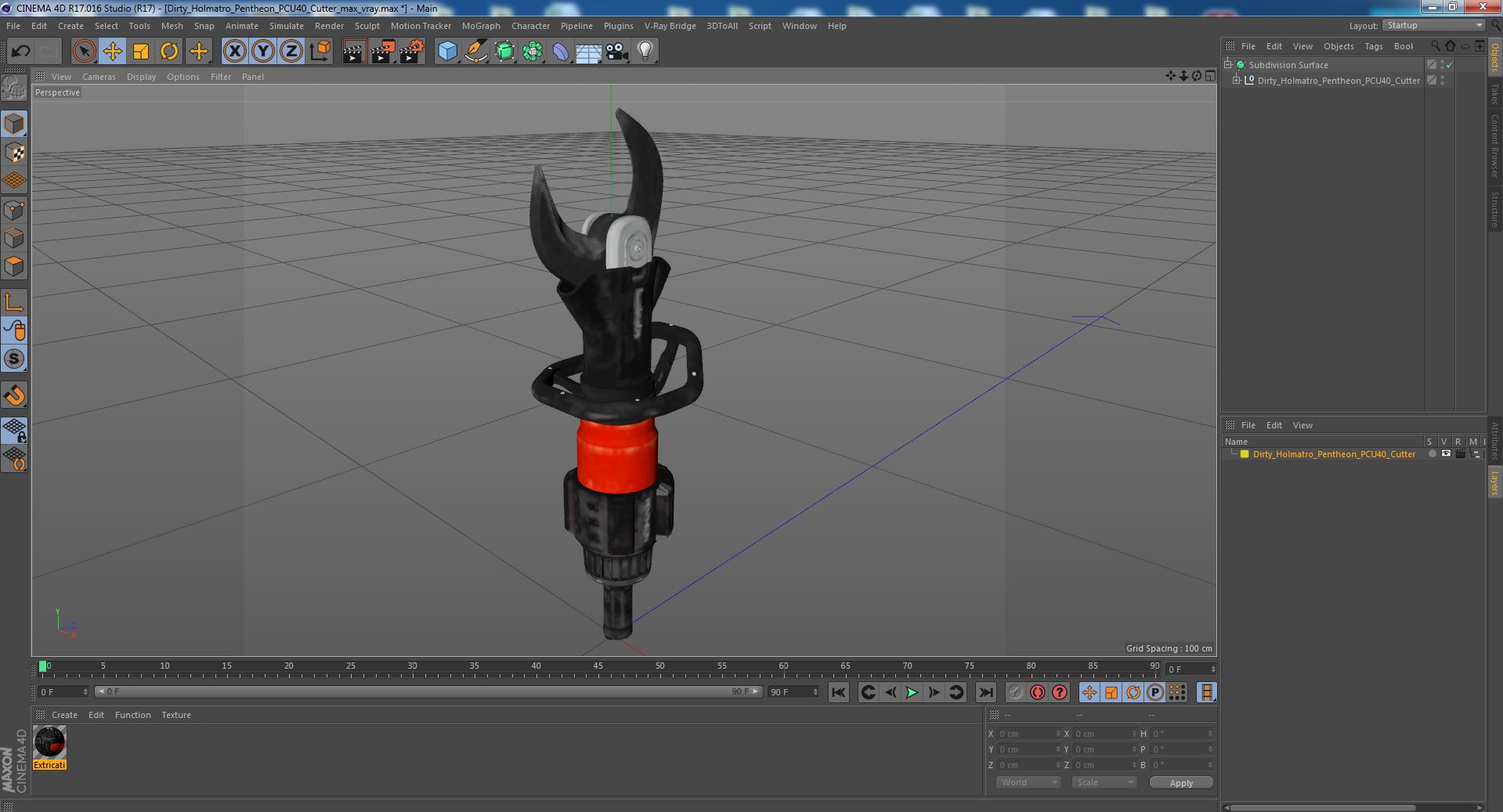Click record active objects button
The width and height of the screenshot is (1503, 812).
[1015, 692]
